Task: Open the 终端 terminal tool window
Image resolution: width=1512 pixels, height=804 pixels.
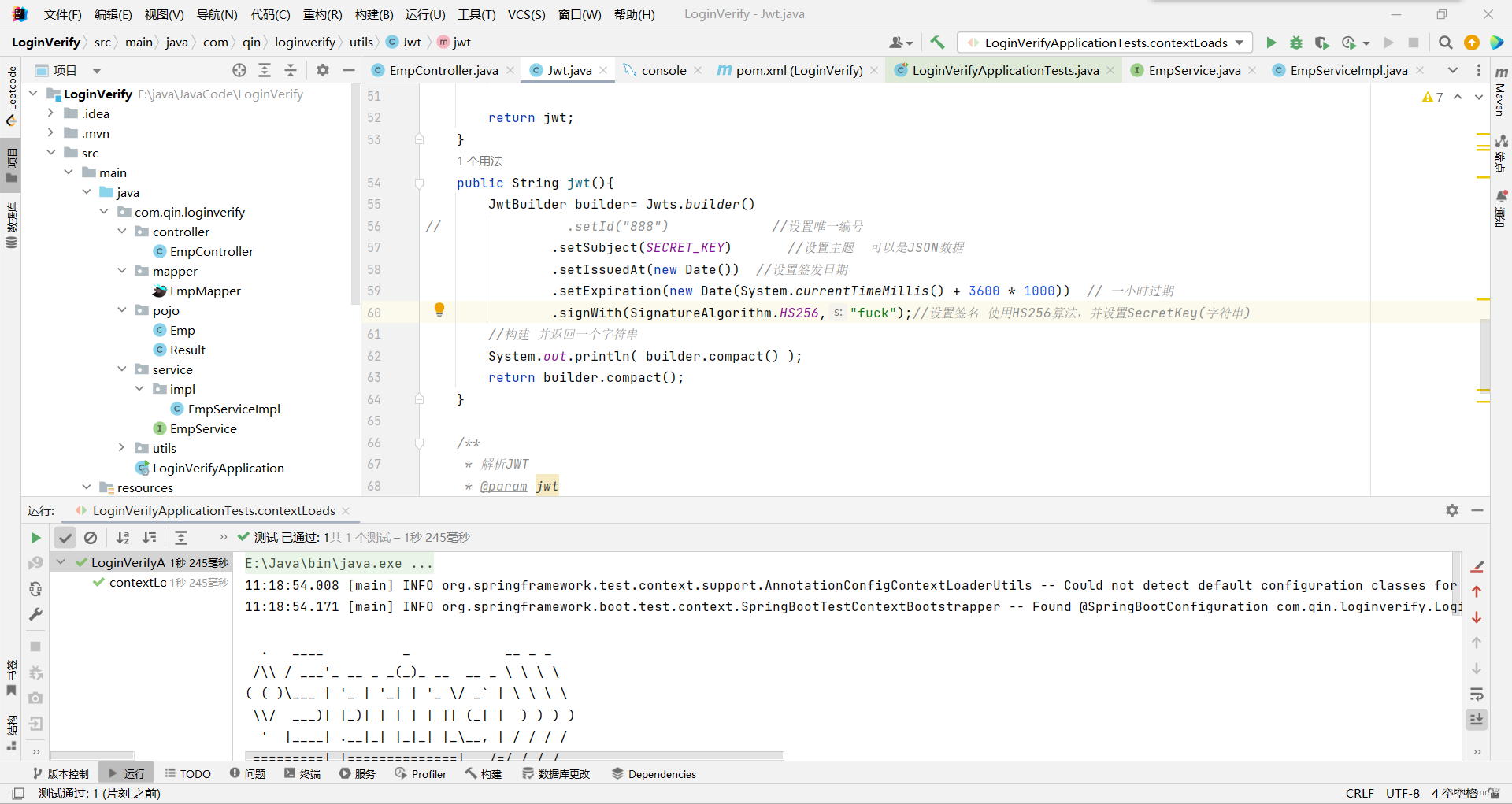Action: pyautogui.click(x=302, y=773)
